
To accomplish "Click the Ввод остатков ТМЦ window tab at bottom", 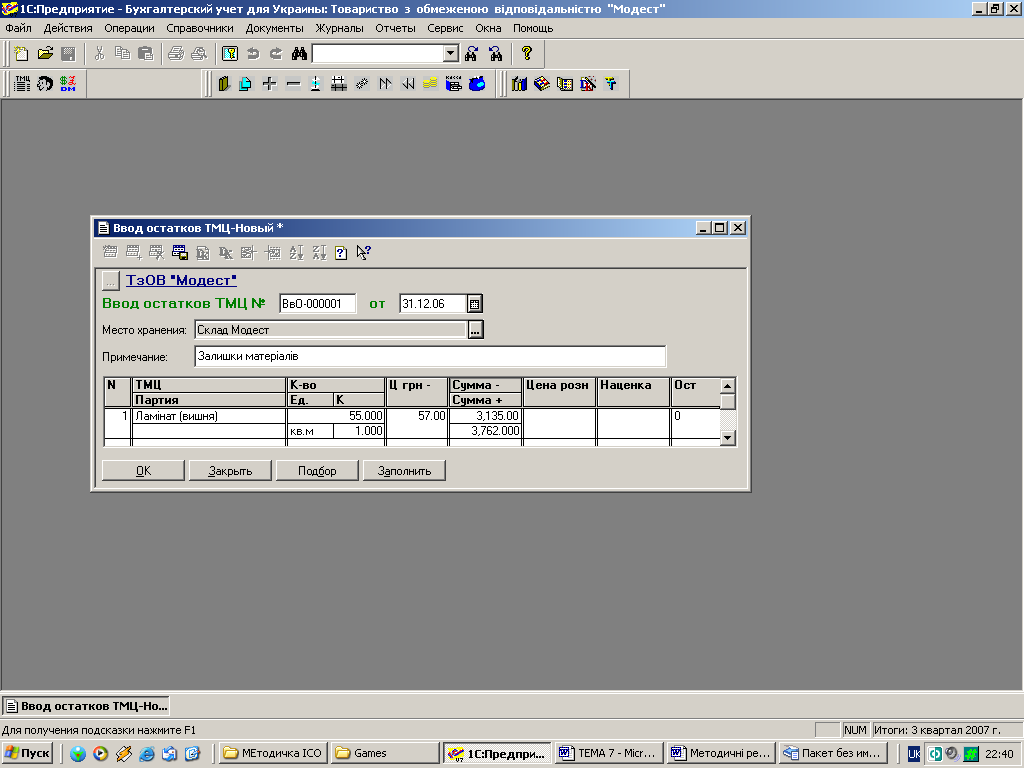I will [x=86, y=706].
